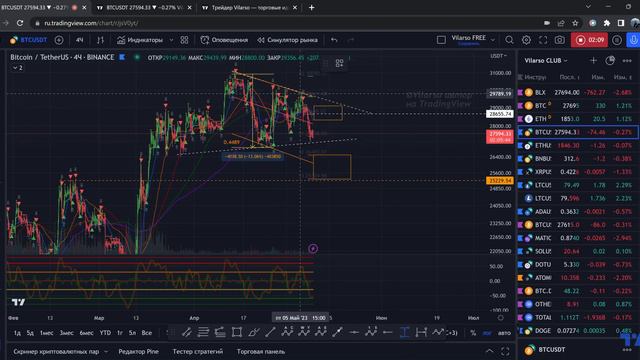Select the DOGE row in watchlist
This screenshot has width=640, height=360.
click(578, 331)
